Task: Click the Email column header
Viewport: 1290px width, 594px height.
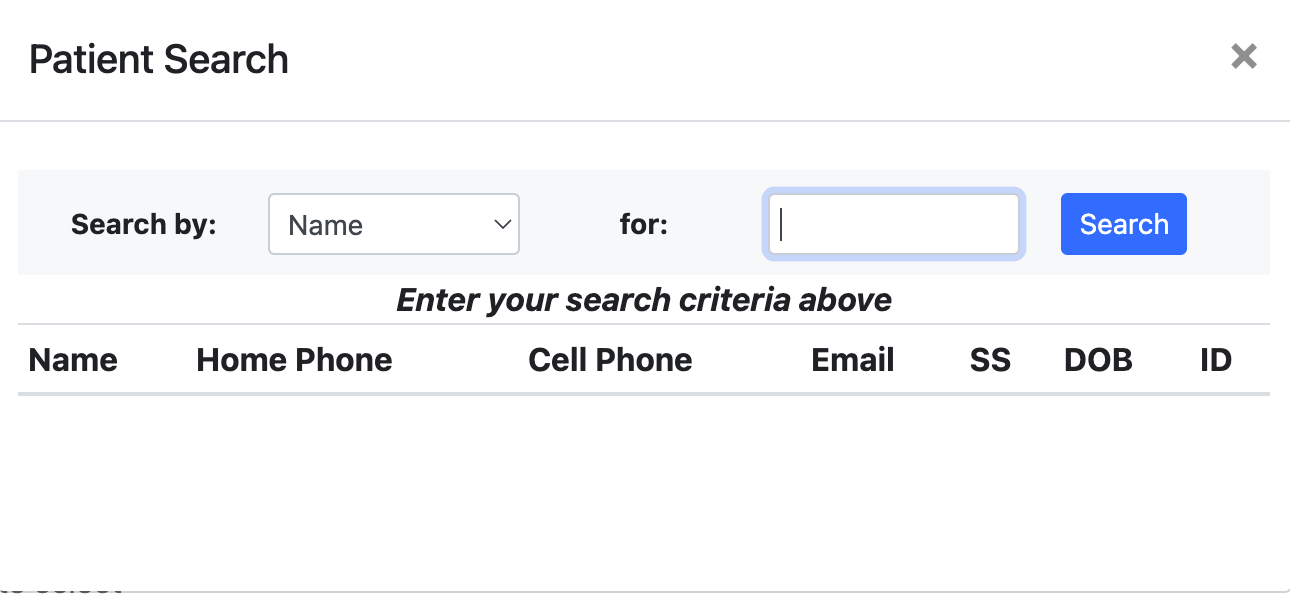Action: (x=852, y=359)
